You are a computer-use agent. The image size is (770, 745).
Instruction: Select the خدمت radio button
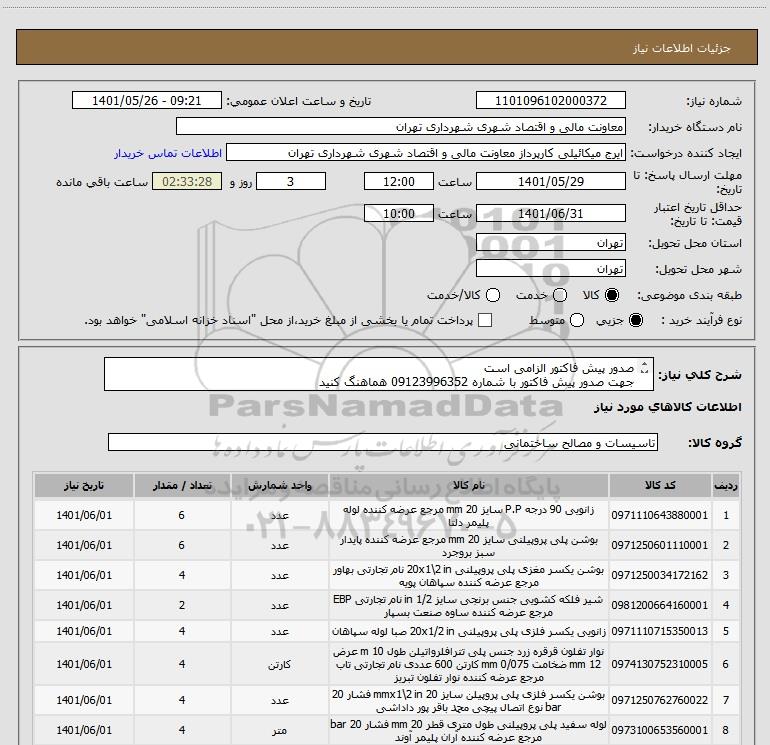coord(560,295)
